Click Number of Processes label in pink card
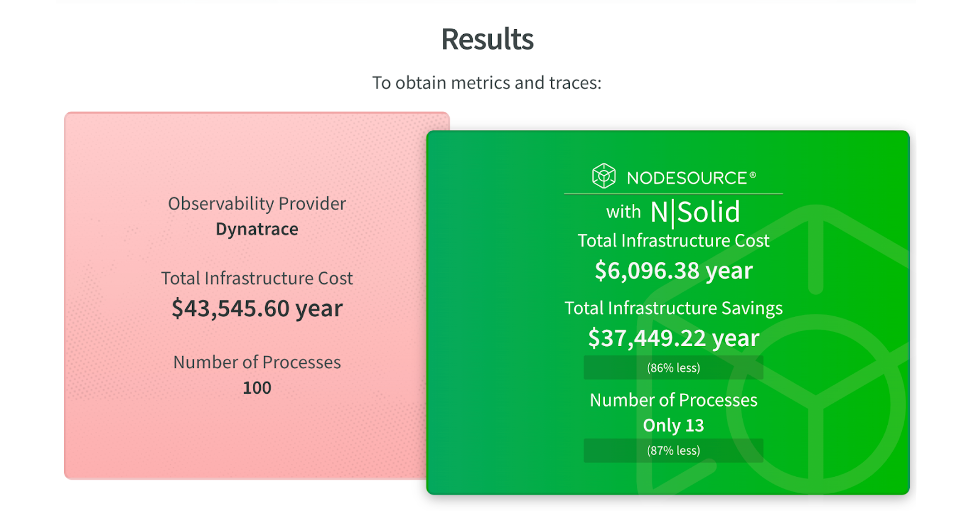The image size is (977, 512). [257, 362]
